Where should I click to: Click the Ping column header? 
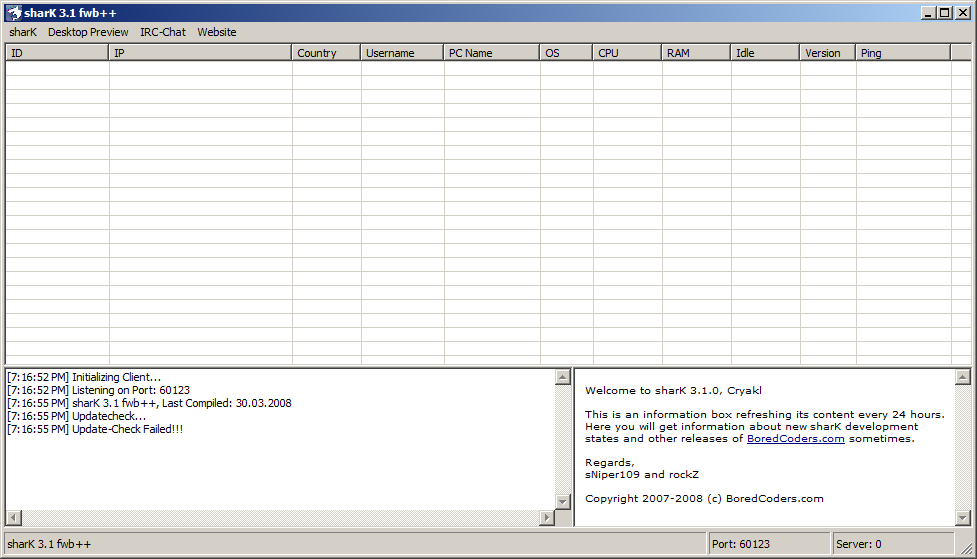coord(903,53)
